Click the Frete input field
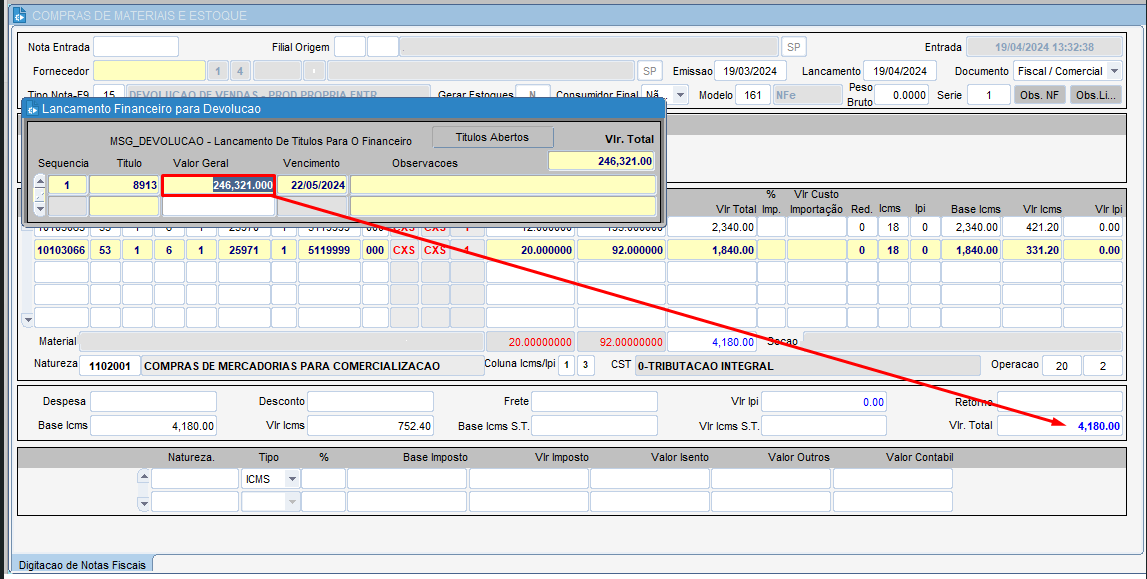The image size is (1147, 579). pos(594,401)
